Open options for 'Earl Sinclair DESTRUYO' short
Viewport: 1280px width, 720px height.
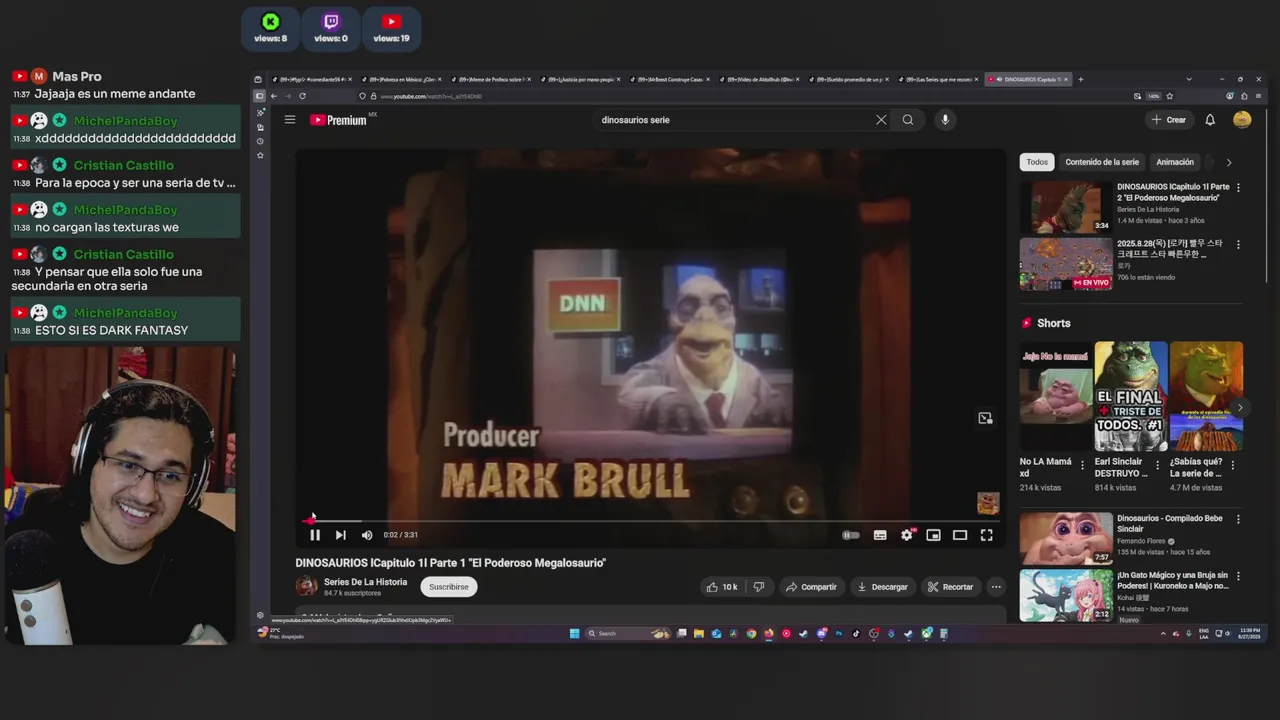pyautogui.click(x=1157, y=465)
